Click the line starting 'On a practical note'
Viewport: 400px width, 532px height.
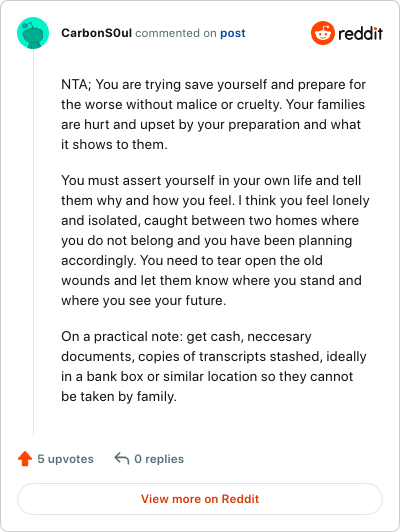(x=186, y=337)
